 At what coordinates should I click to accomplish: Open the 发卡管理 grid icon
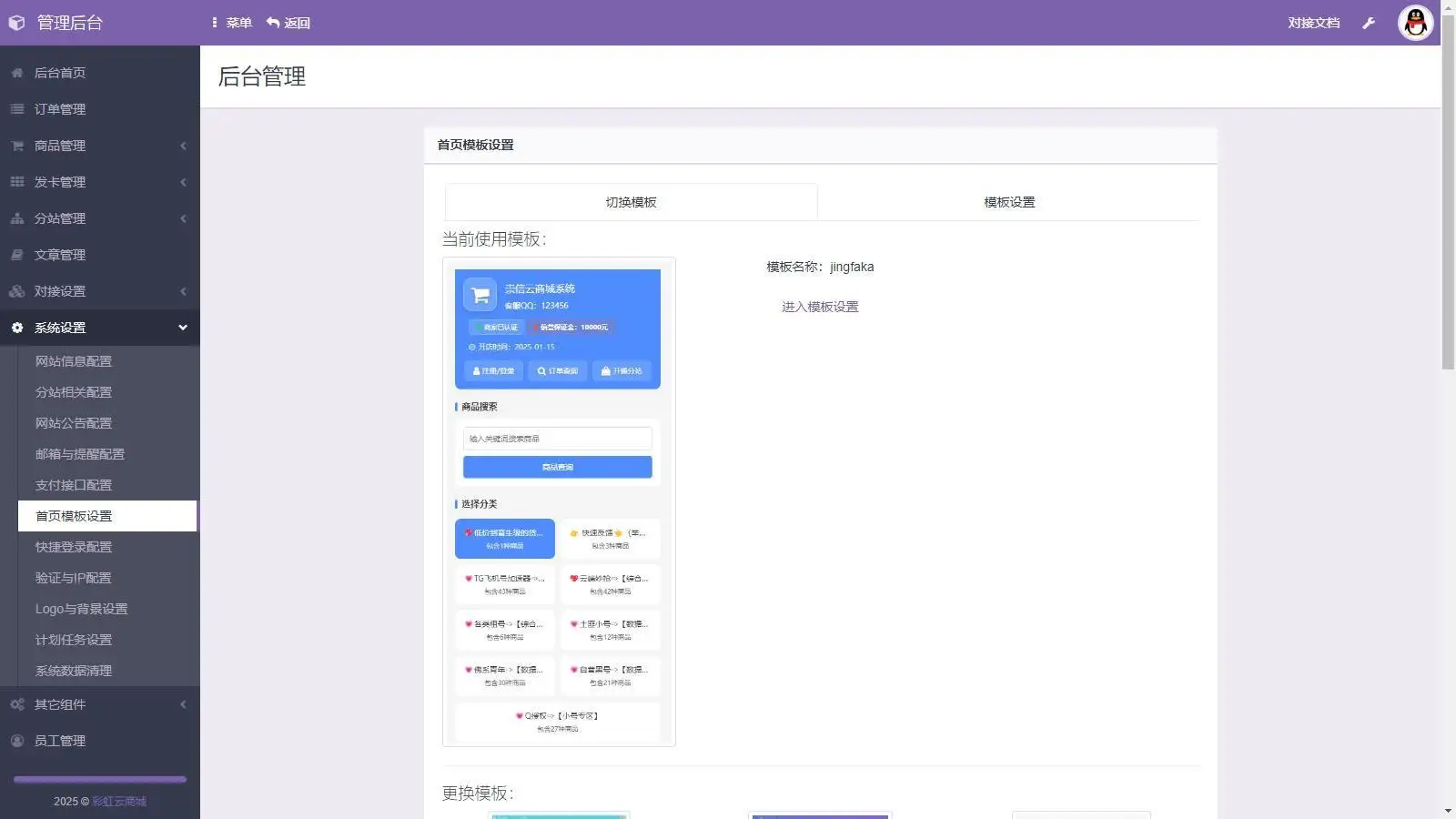[15, 182]
